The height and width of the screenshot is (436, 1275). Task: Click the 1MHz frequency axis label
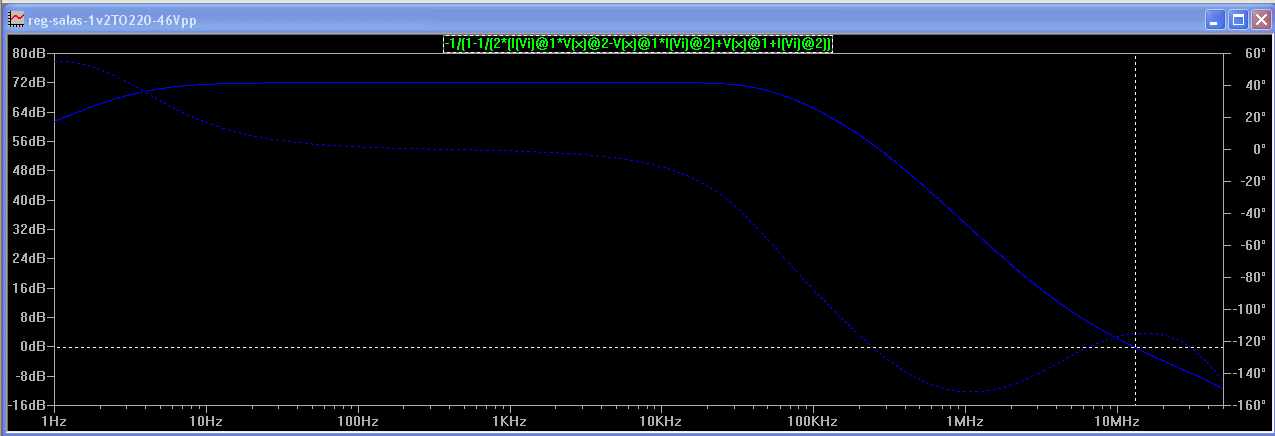coord(965,423)
